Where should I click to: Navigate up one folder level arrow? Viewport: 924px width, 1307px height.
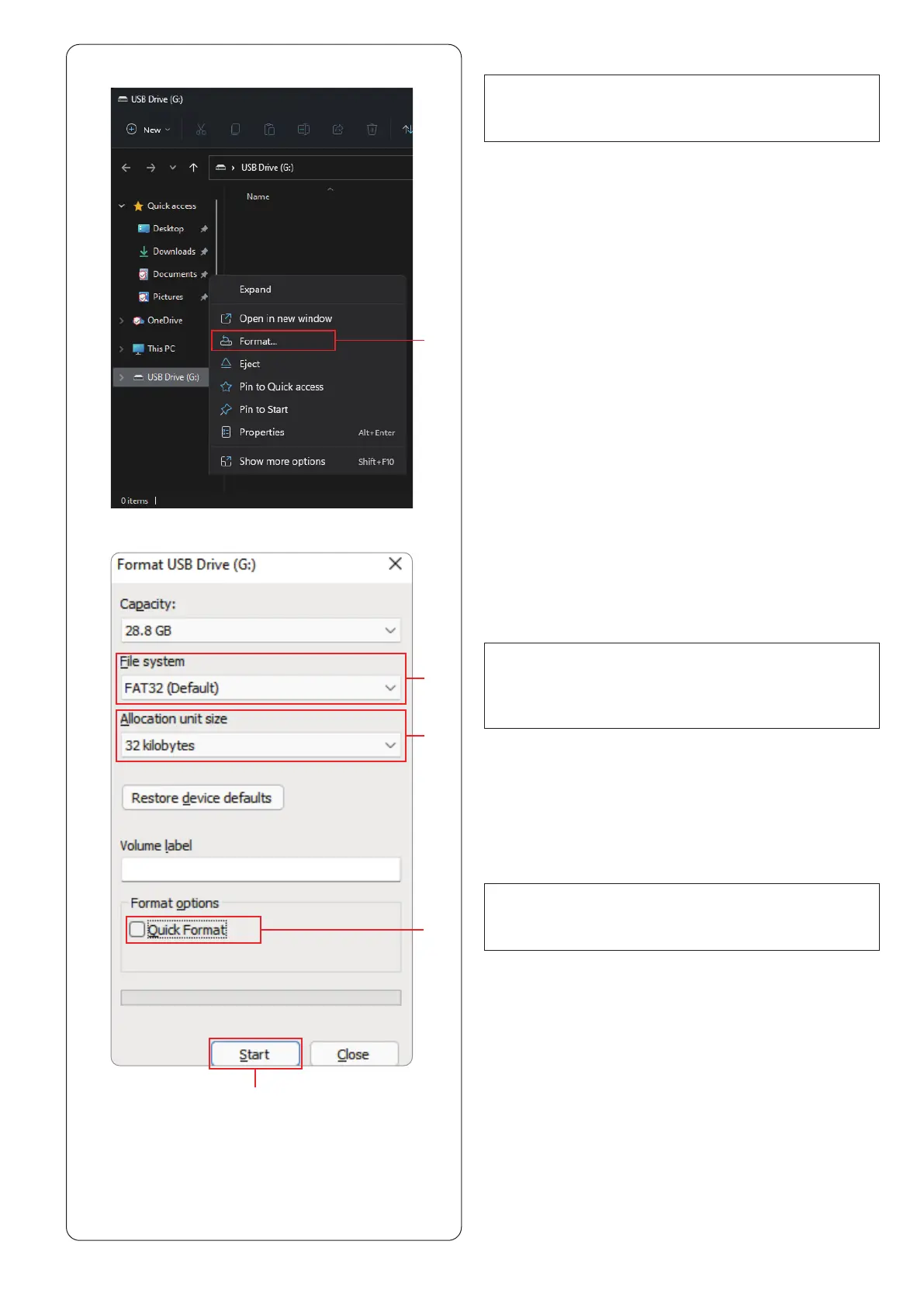[x=193, y=168]
